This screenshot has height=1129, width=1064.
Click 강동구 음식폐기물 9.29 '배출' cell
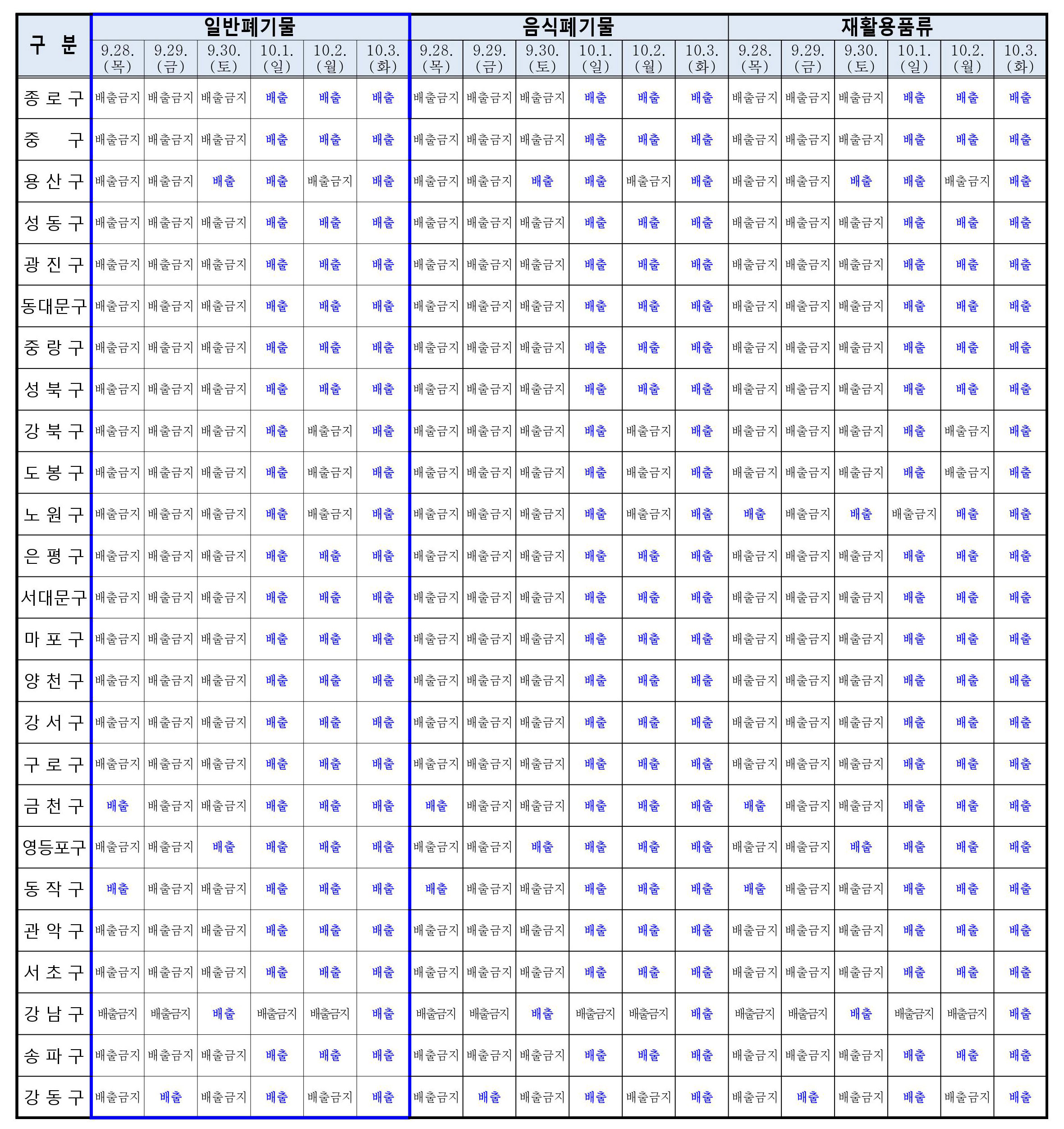point(490,1097)
